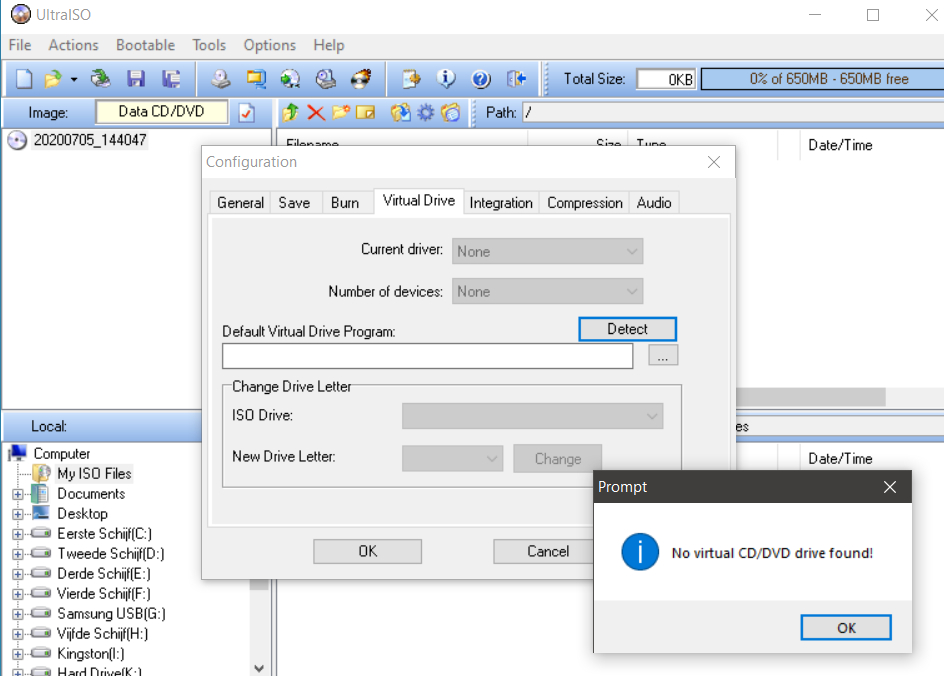Click the image properties checkmark icon
The width and height of the screenshot is (944, 676).
pos(247,113)
